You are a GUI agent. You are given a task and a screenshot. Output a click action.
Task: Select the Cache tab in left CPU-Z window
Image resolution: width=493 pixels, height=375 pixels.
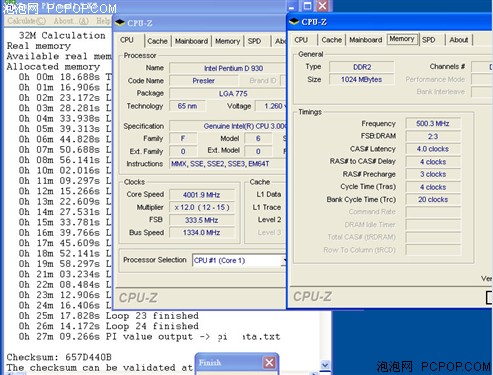(x=157, y=41)
